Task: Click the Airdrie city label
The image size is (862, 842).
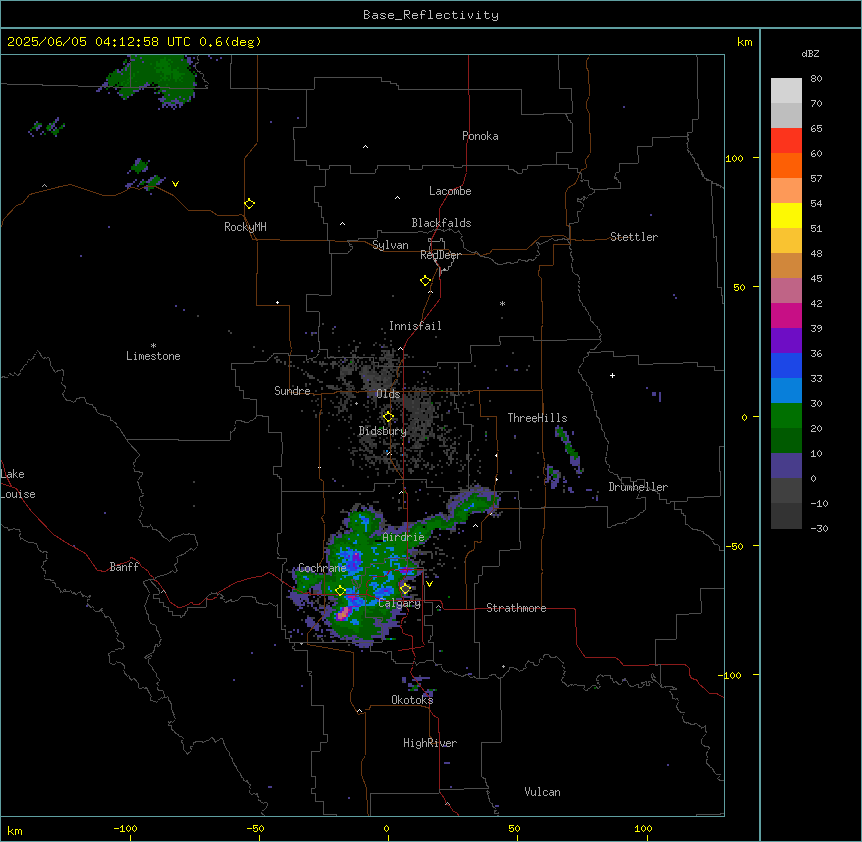Action: [403, 537]
